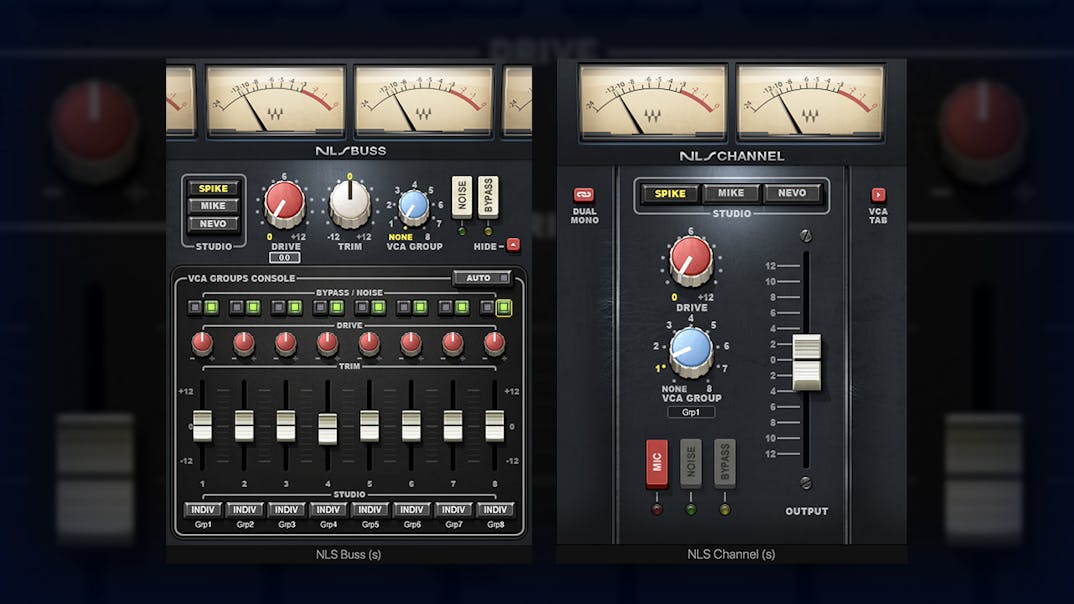This screenshot has width=1074, height=604.
Task: Enable BYPASS on the NLS Channel
Action: [725, 463]
